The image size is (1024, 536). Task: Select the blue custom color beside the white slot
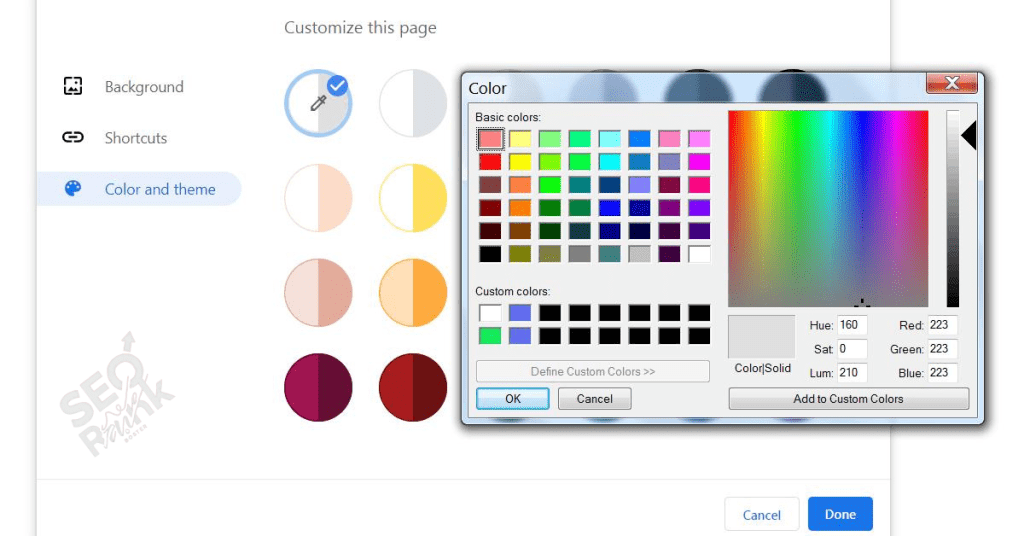coord(520,313)
